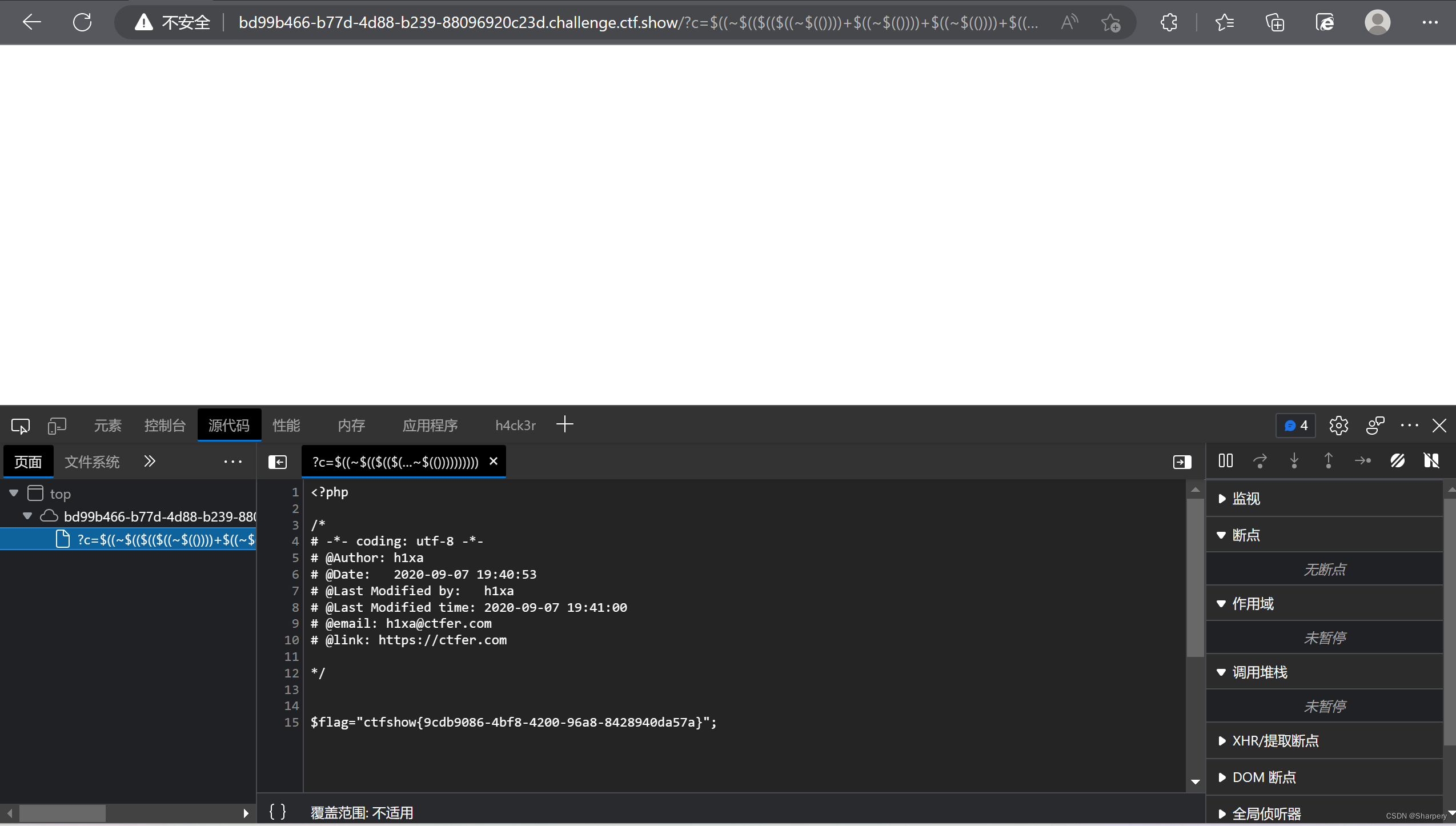The width and height of the screenshot is (1456, 826).
Task: Switch to the 控制台 console tab
Action: (165, 426)
